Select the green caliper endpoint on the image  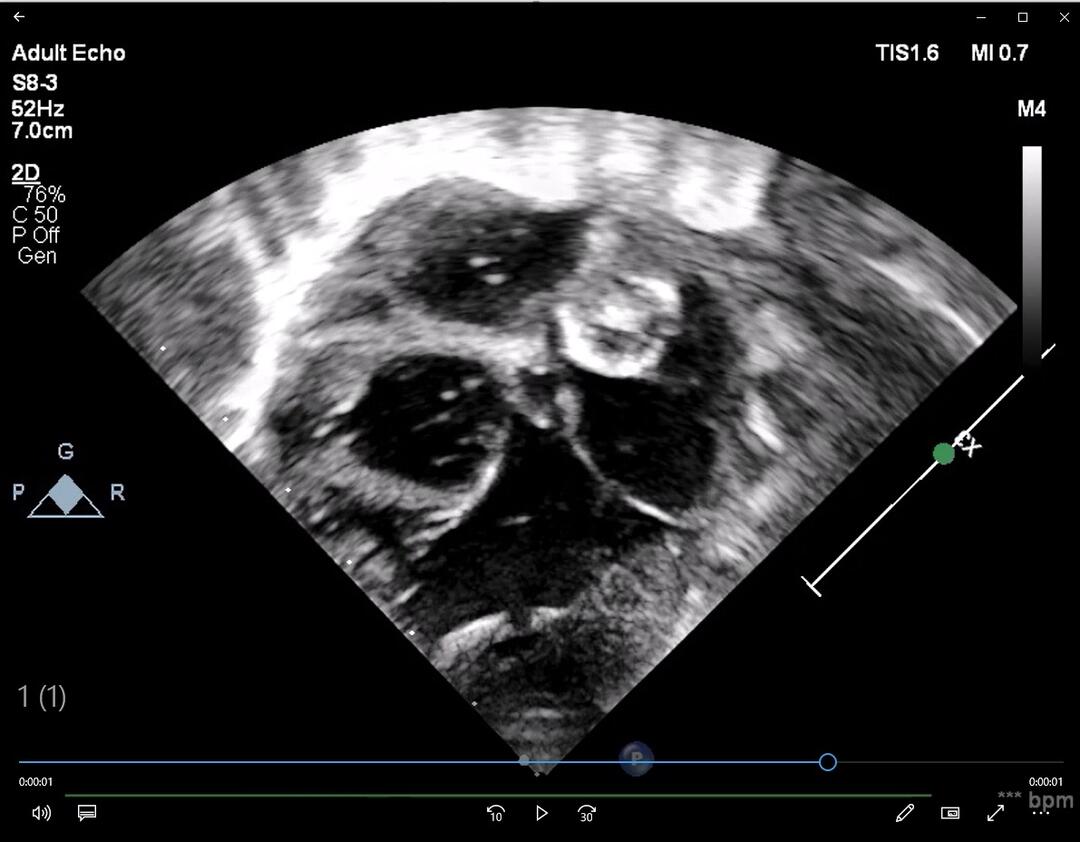click(x=944, y=453)
